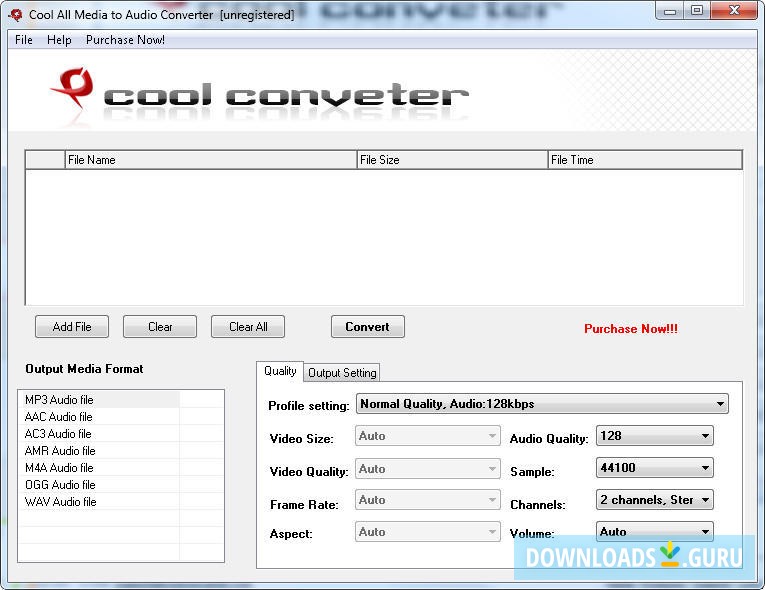Click the File Name column header
The width and height of the screenshot is (765, 590).
point(211,160)
